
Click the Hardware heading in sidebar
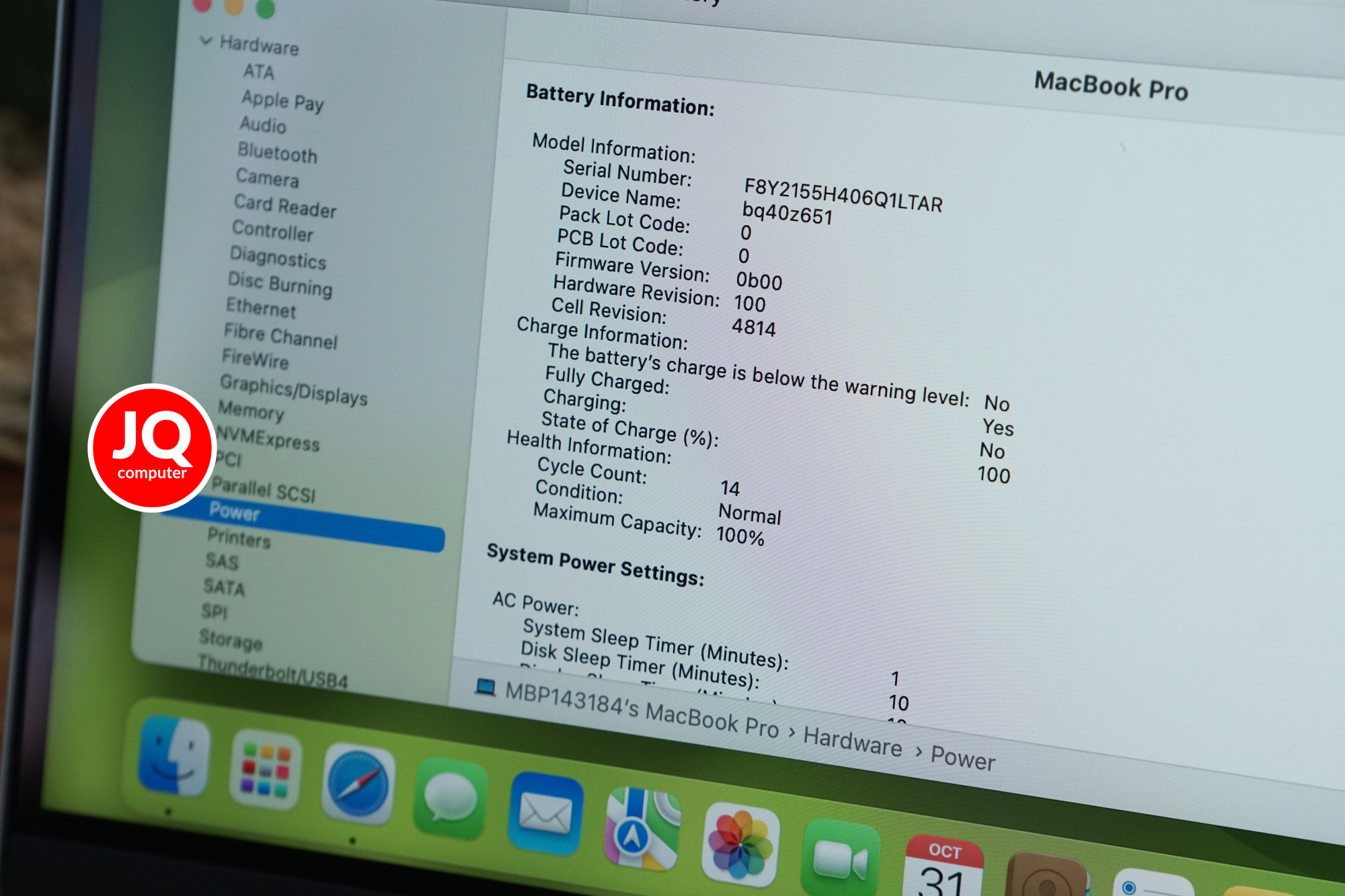(259, 45)
